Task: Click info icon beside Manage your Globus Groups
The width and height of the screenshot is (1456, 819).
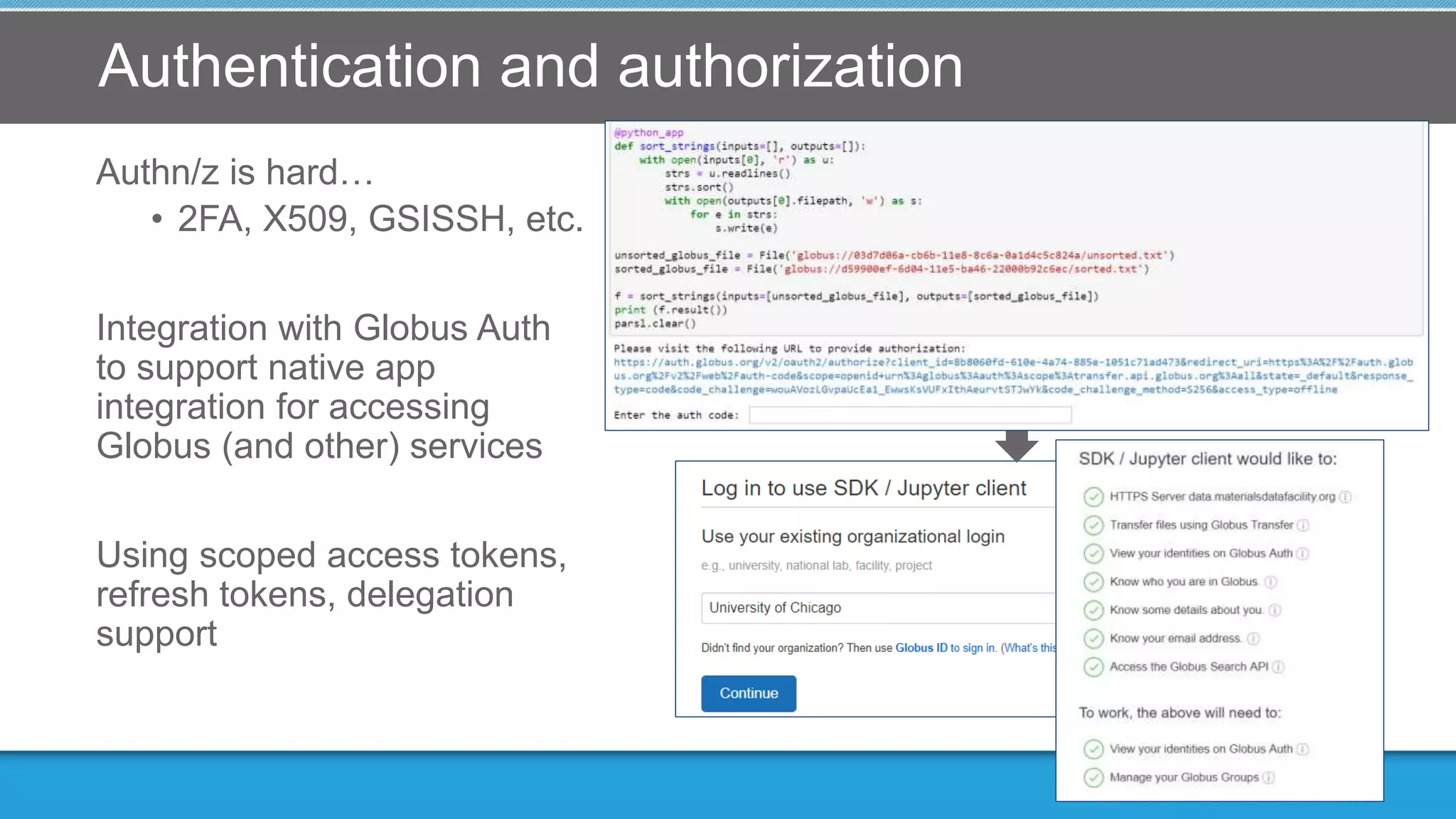Action: [1268, 778]
